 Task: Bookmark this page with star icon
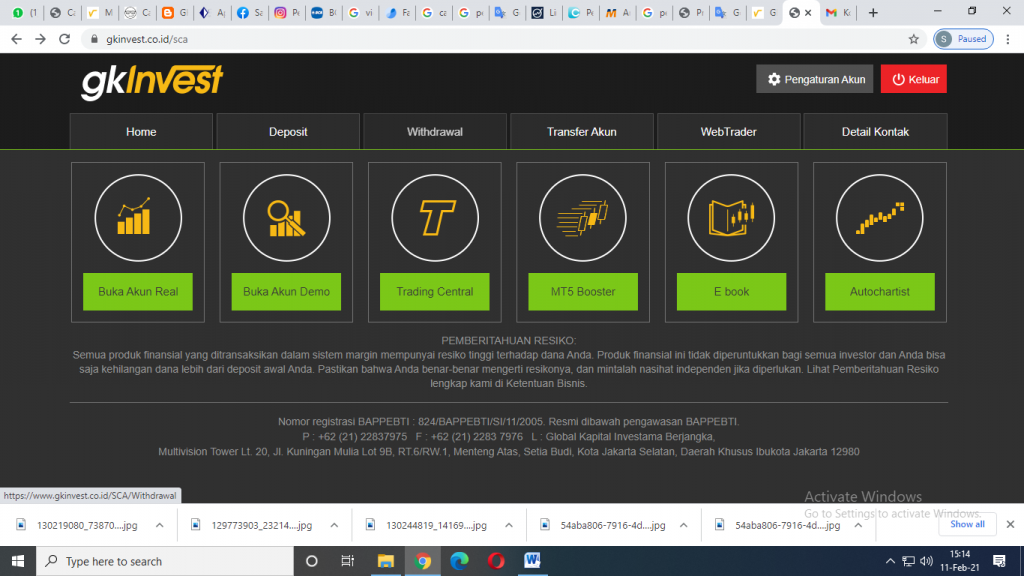point(913,39)
